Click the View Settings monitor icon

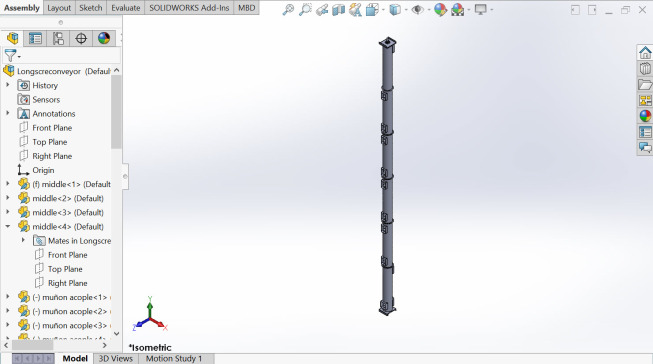(481, 10)
